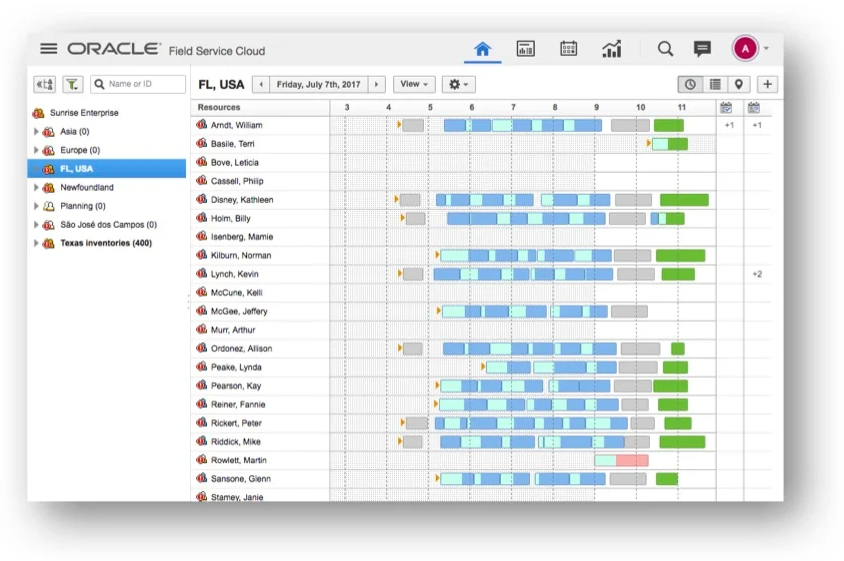Screen dimensions: 844x561
Task: Expand Texas inventories (400) node
Action: coord(36,243)
